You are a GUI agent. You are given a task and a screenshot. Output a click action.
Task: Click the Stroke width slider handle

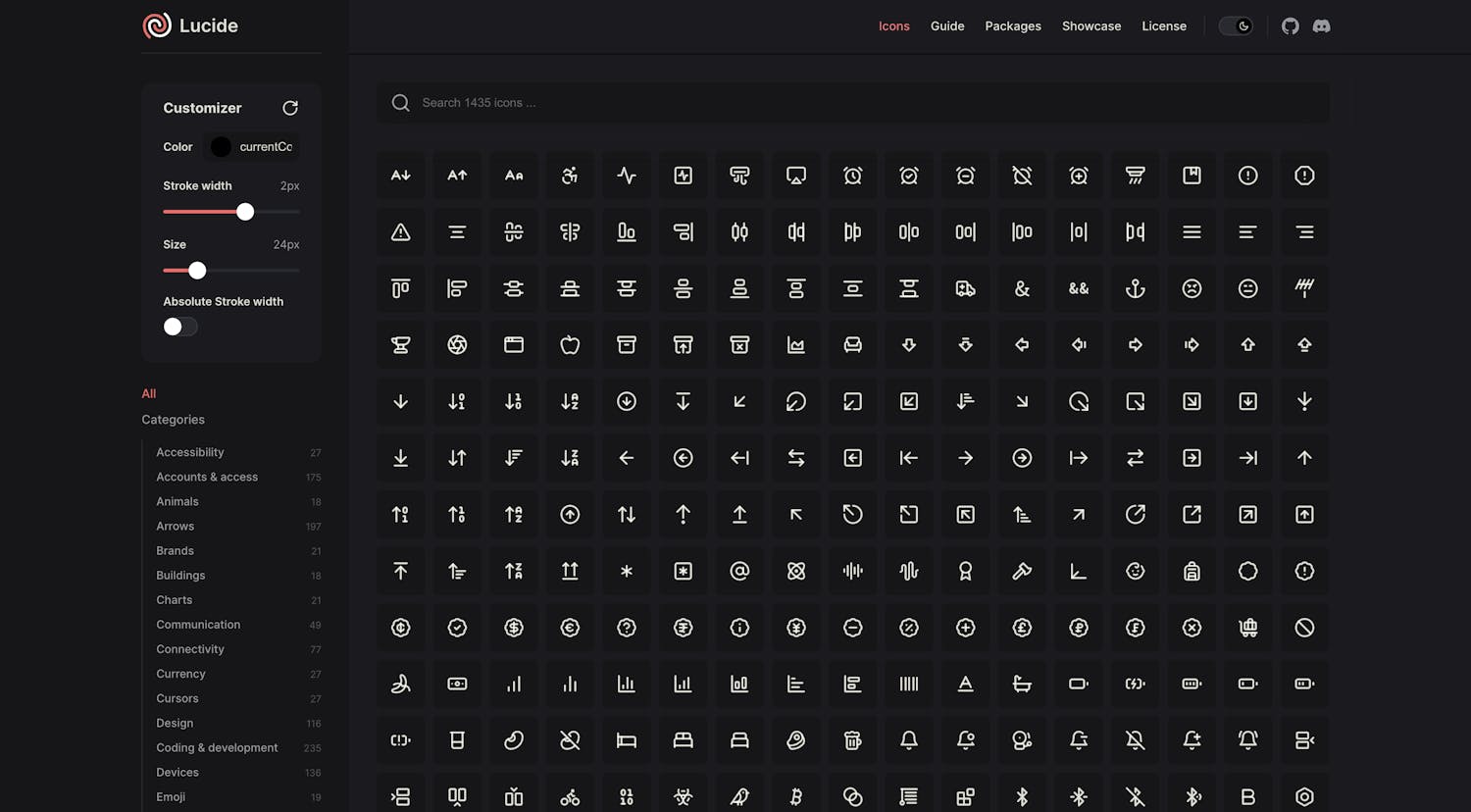tap(245, 212)
